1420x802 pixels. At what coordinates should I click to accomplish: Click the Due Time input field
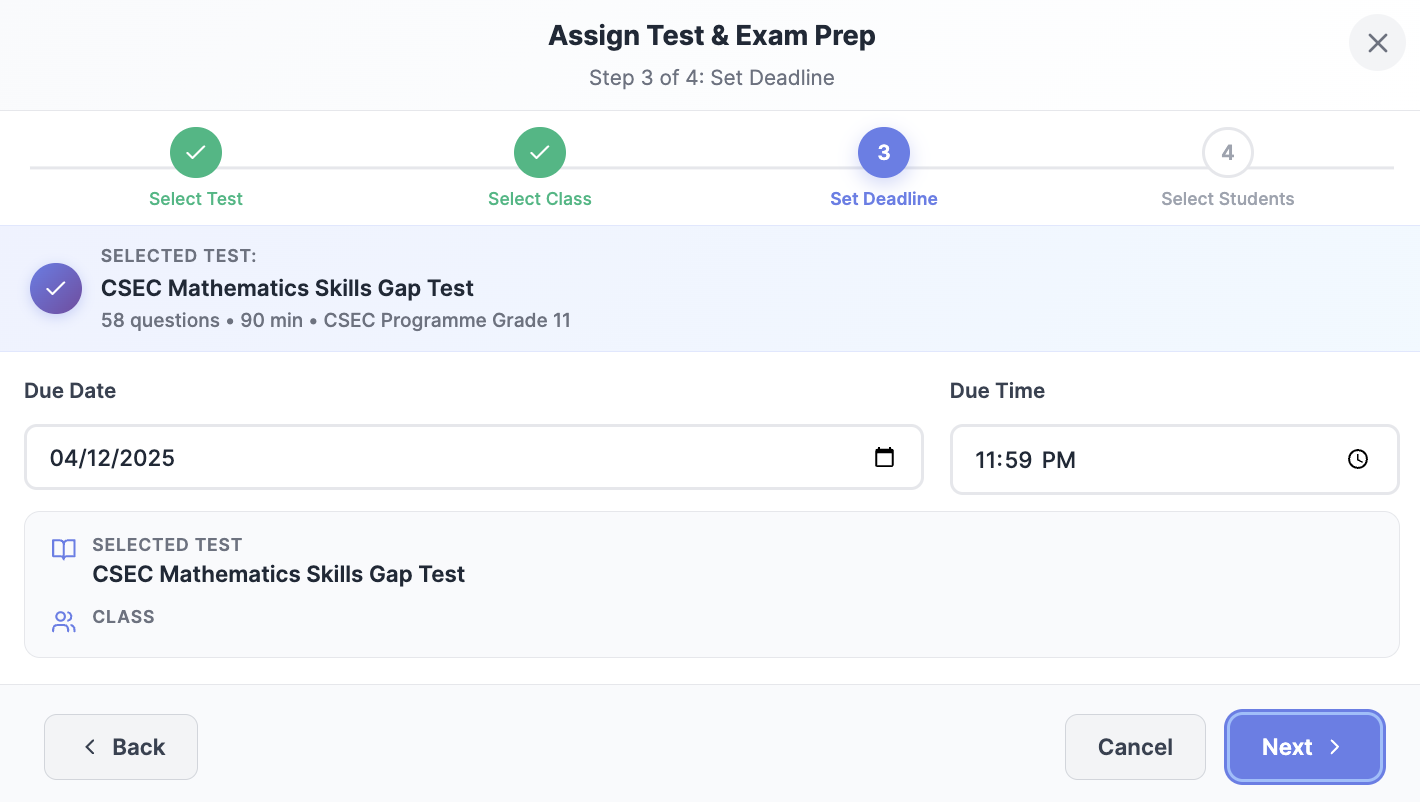click(1150, 460)
